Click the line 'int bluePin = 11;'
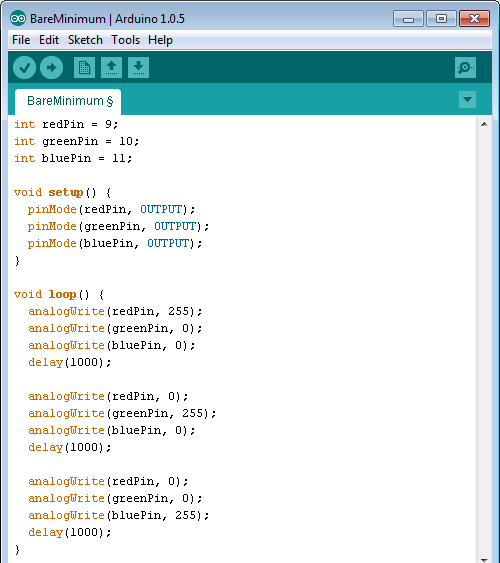Viewport: 500px width, 563px height. [73, 158]
